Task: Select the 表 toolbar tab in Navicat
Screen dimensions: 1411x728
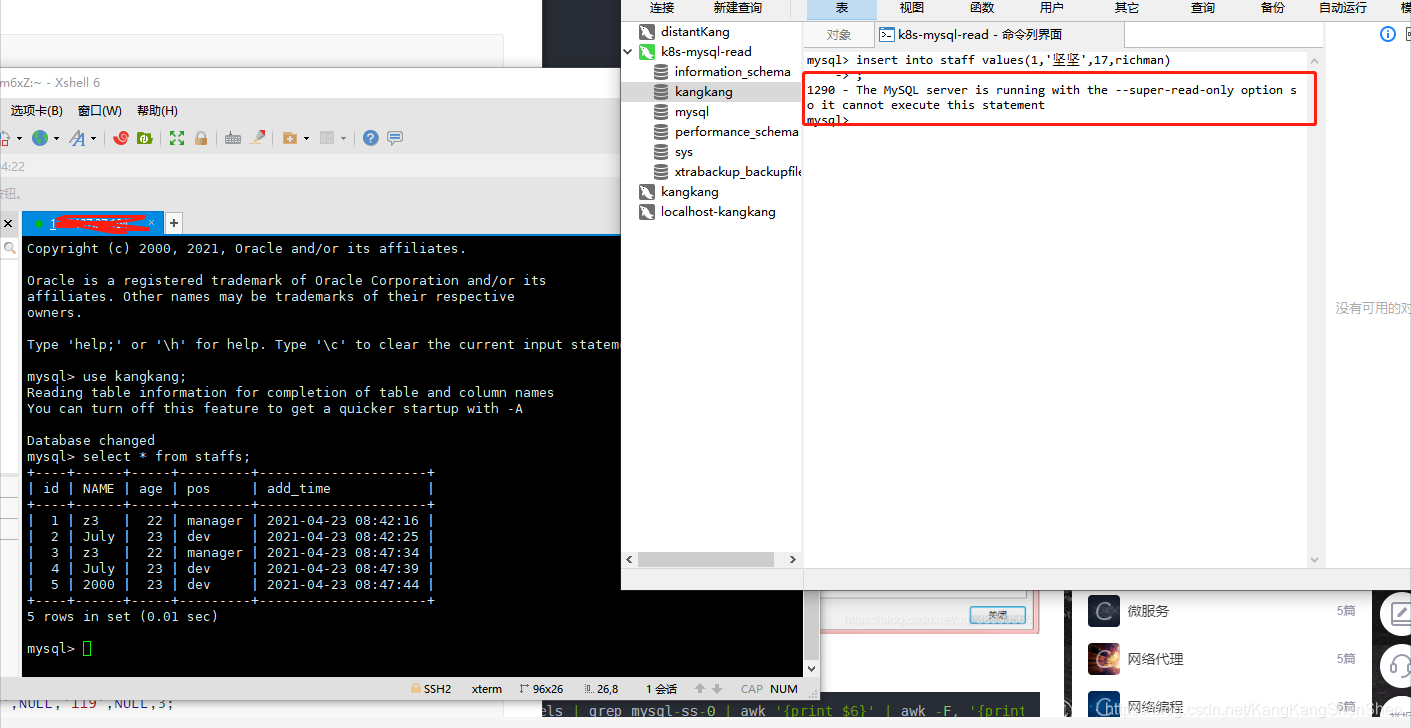Action: click(x=842, y=8)
